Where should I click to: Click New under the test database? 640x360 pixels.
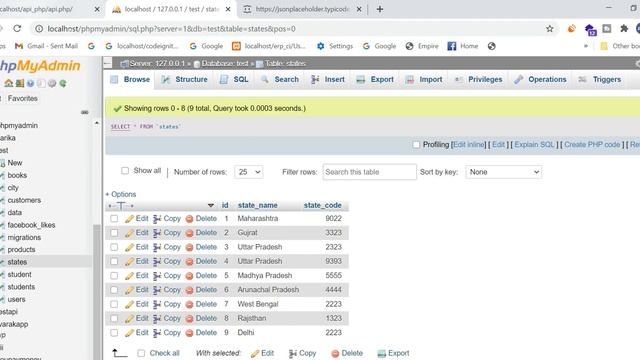coord(15,163)
